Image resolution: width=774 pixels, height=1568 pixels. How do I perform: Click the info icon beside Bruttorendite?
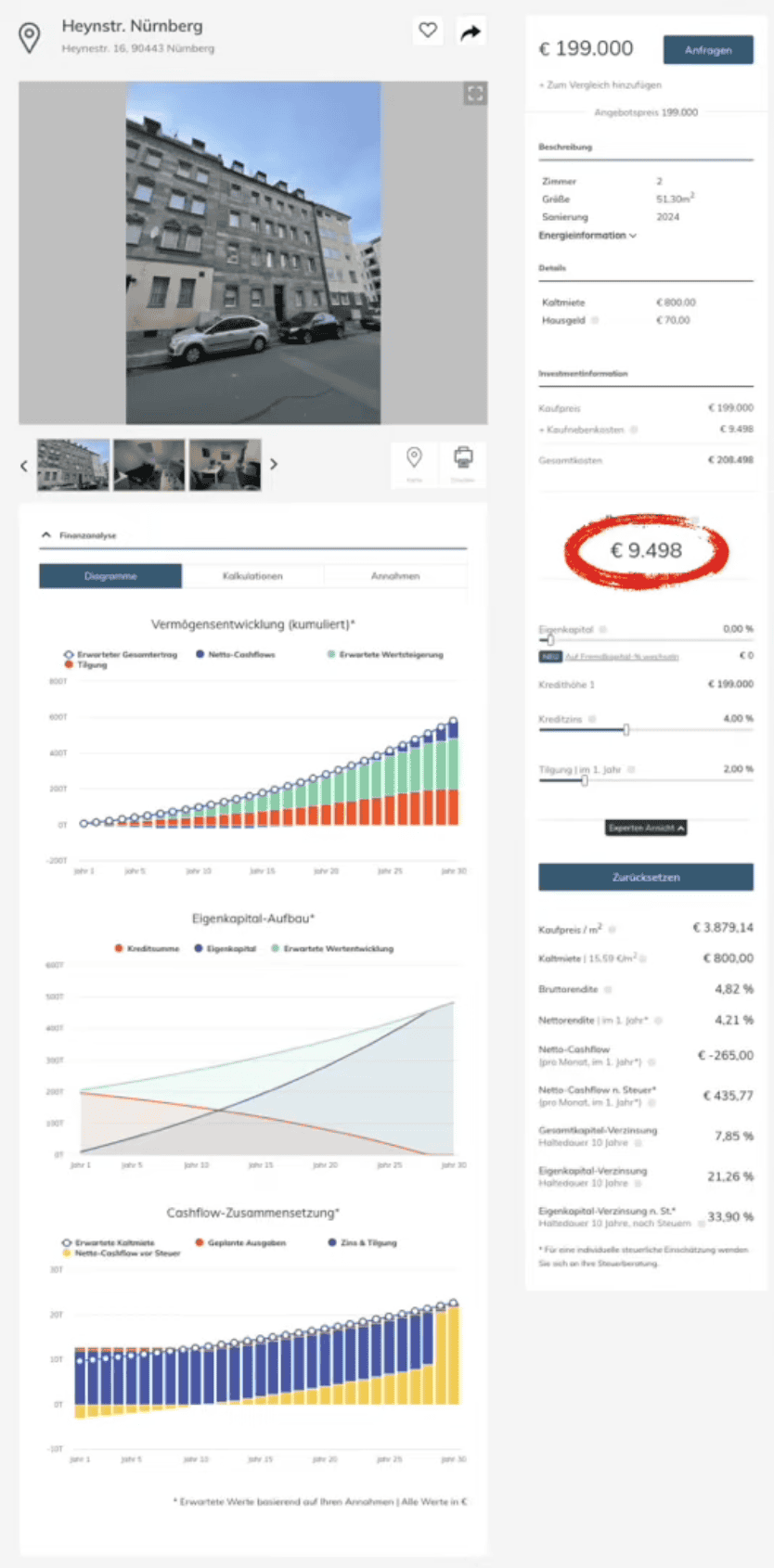(608, 989)
